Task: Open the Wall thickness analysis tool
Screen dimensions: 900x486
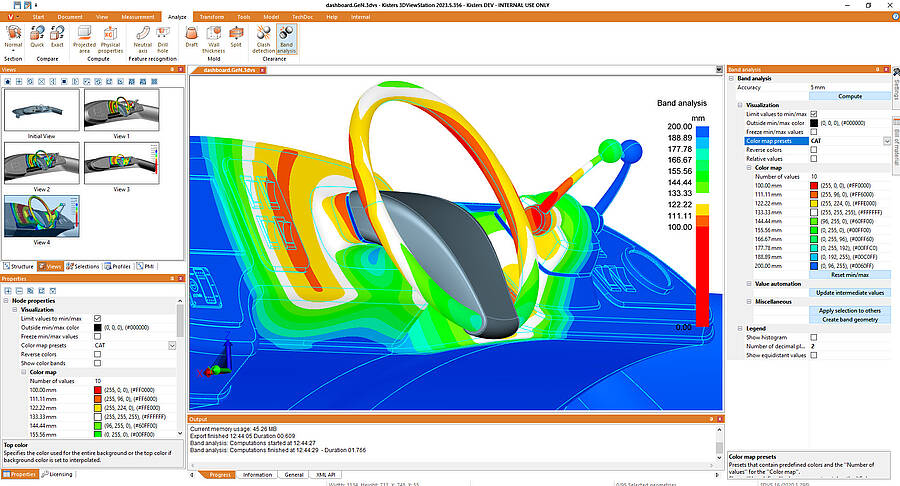Action: 214,39
